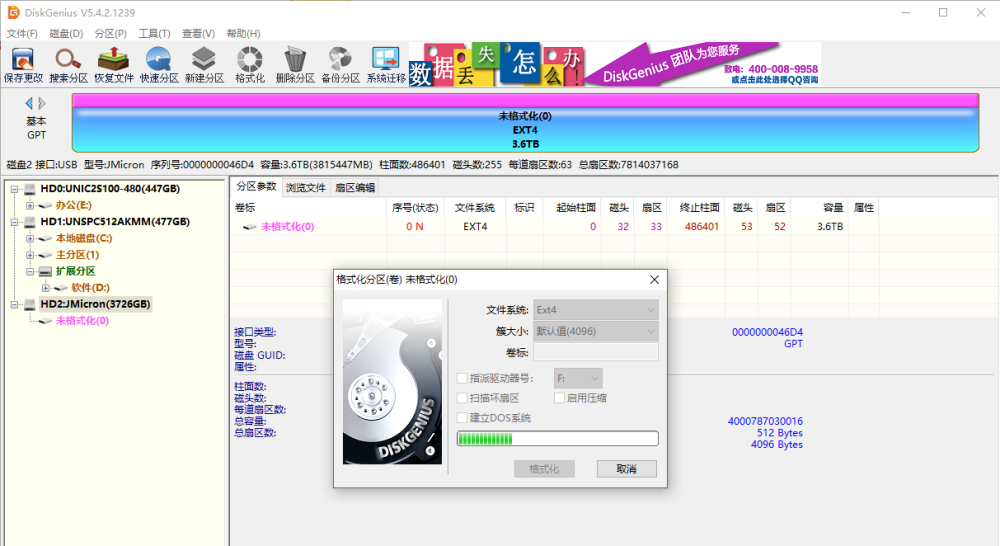Select HD2:JMicron(3726GB) in disk tree
This screenshot has width=1000, height=546.
[x=96, y=304]
